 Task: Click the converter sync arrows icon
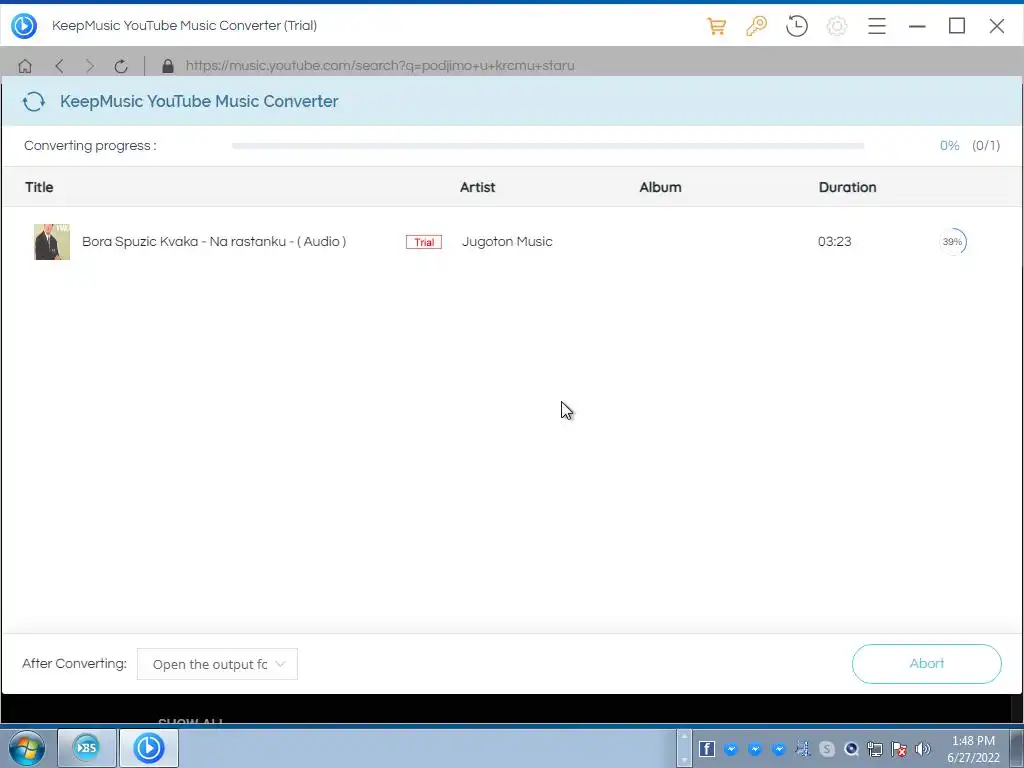[34, 102]
